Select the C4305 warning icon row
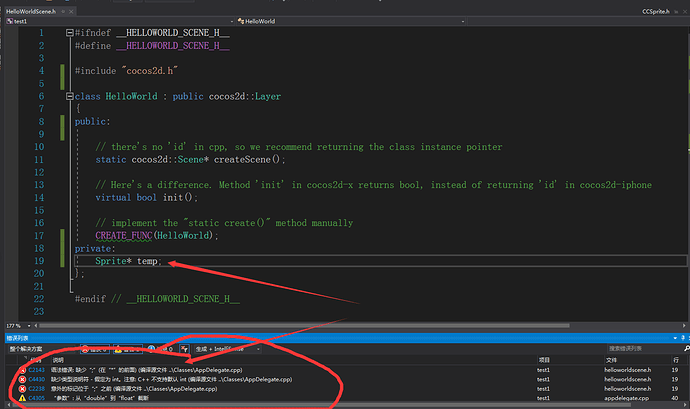The width and height of the screenshot is (690, 409). point(22,398)
